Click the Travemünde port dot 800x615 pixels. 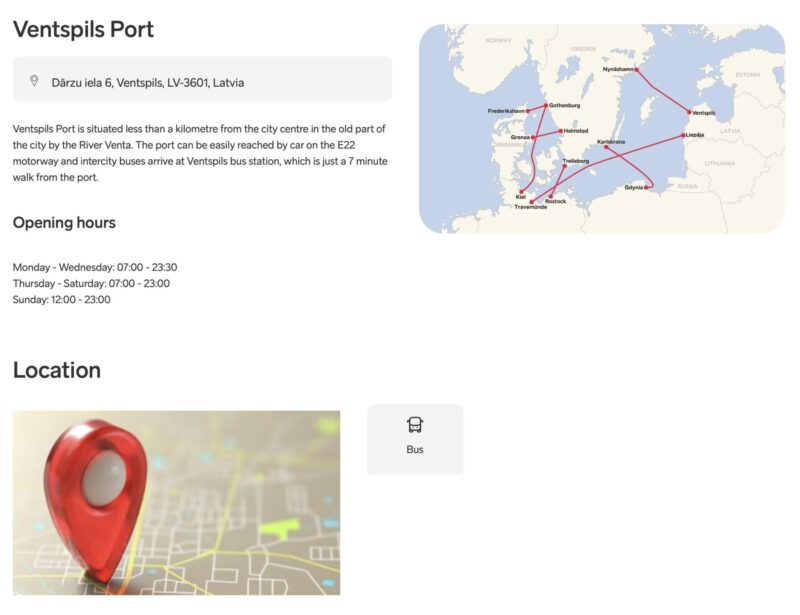pyautogui.click(x=532, y=202)
